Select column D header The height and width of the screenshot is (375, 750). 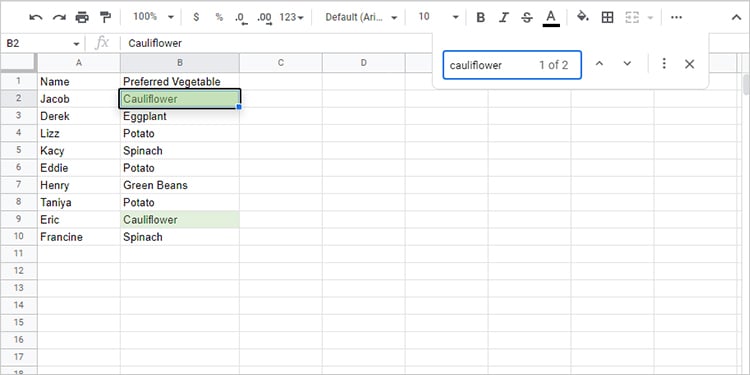[x=364, y=63]
